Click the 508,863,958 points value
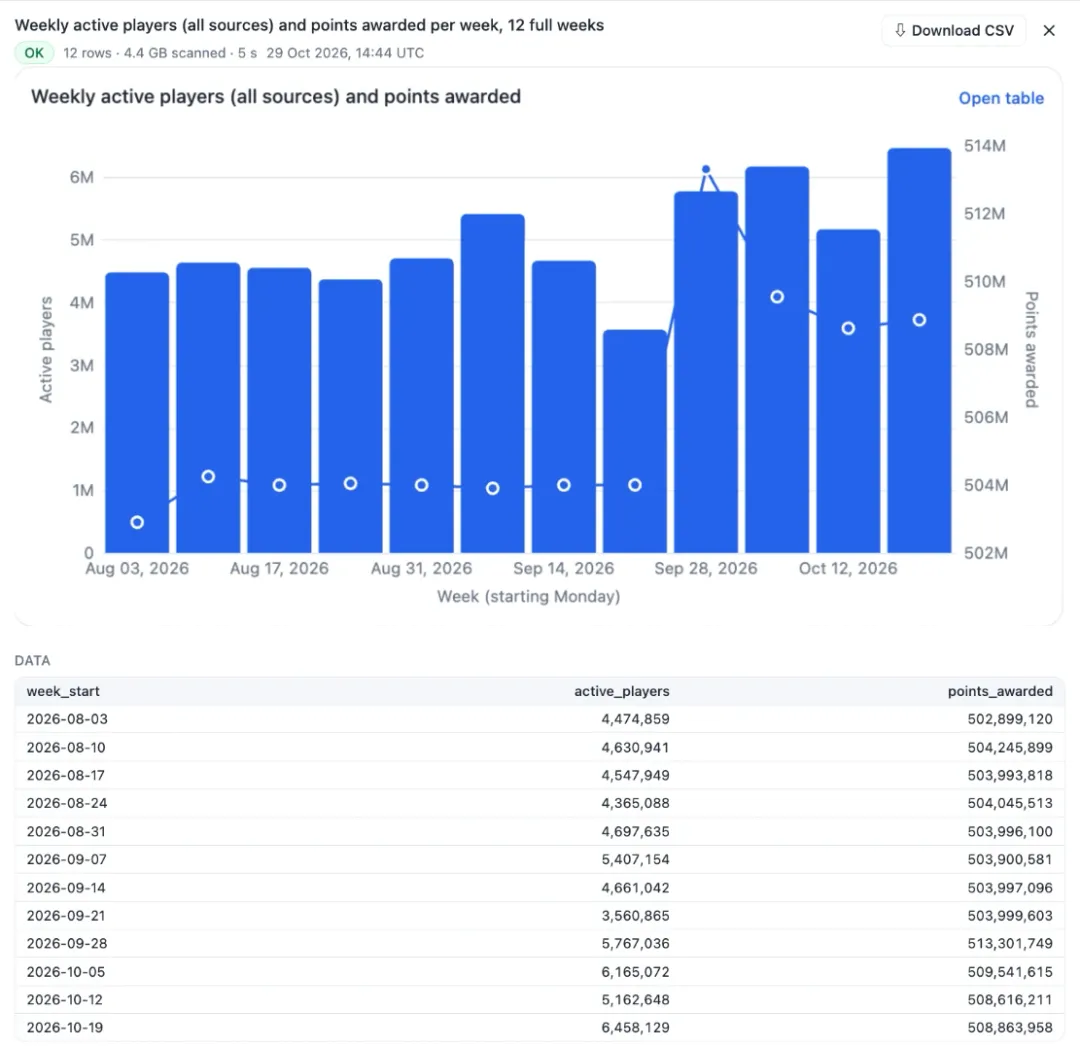This screenshot has height=1046, width=1080. [x=1010, y=1027]
